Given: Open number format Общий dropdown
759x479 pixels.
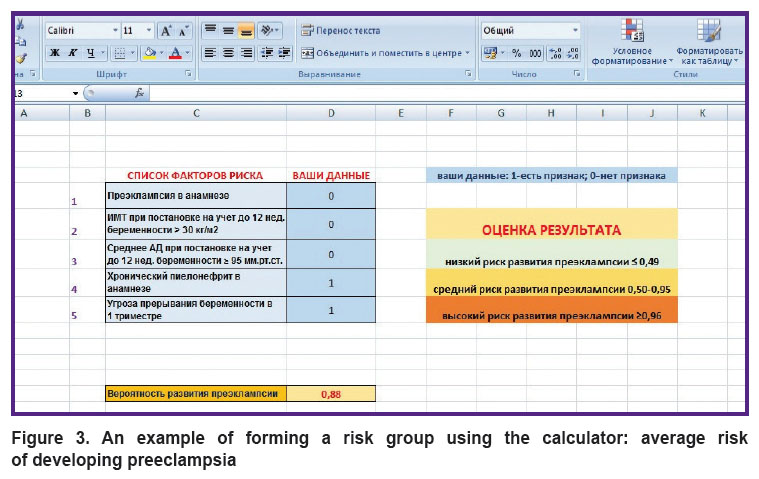Looking at the screenshot, I should (575, 30).
